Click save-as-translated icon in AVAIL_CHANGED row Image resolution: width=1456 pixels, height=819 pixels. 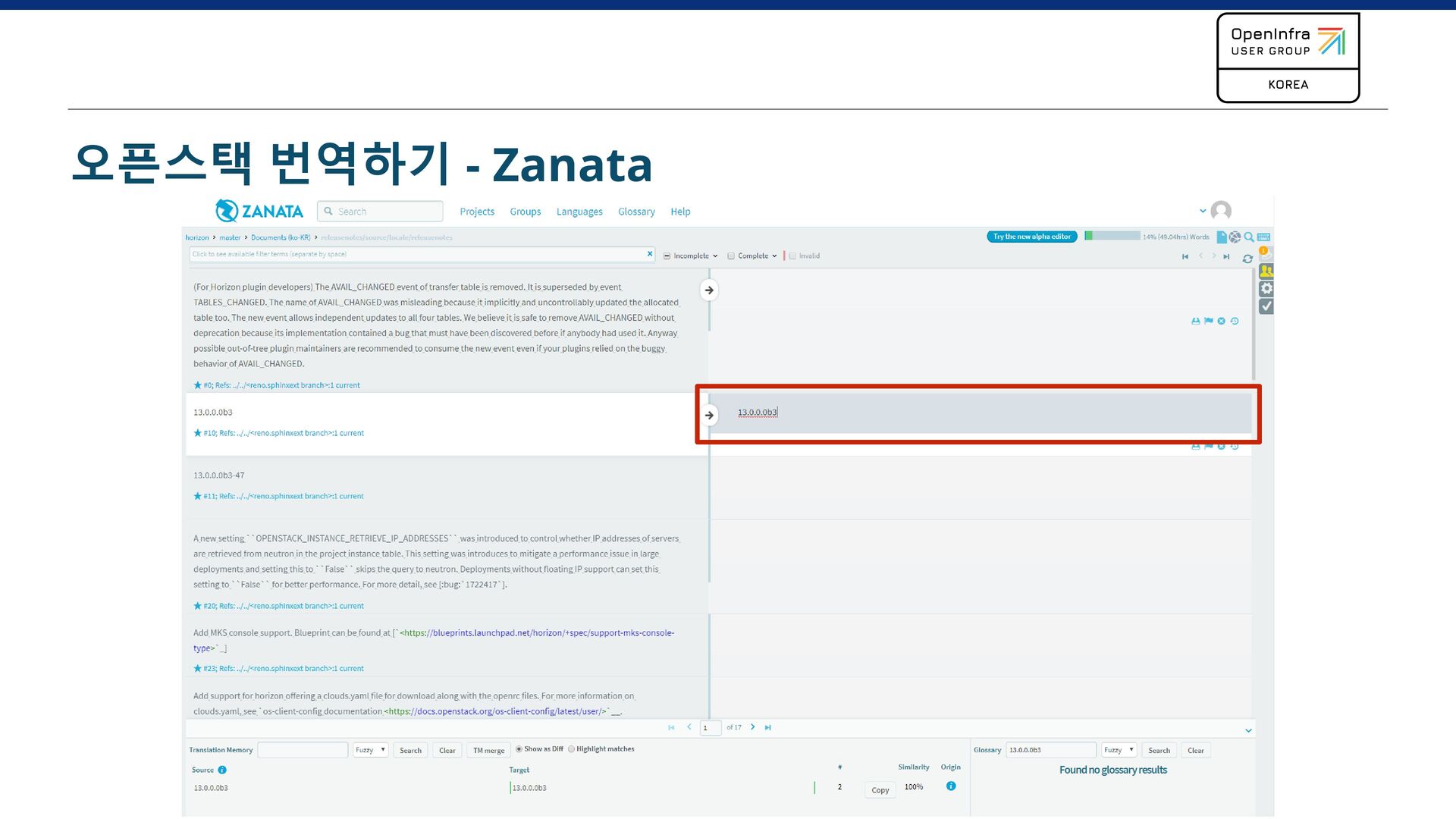click(1196, 322)
